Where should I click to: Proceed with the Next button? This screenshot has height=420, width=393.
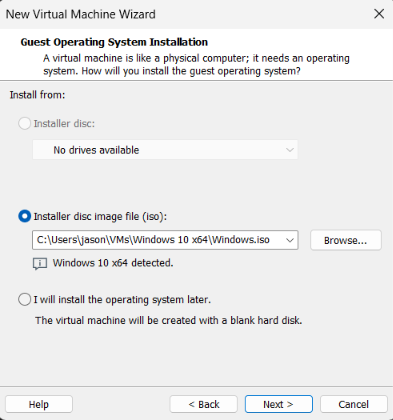tap(279, 404)
